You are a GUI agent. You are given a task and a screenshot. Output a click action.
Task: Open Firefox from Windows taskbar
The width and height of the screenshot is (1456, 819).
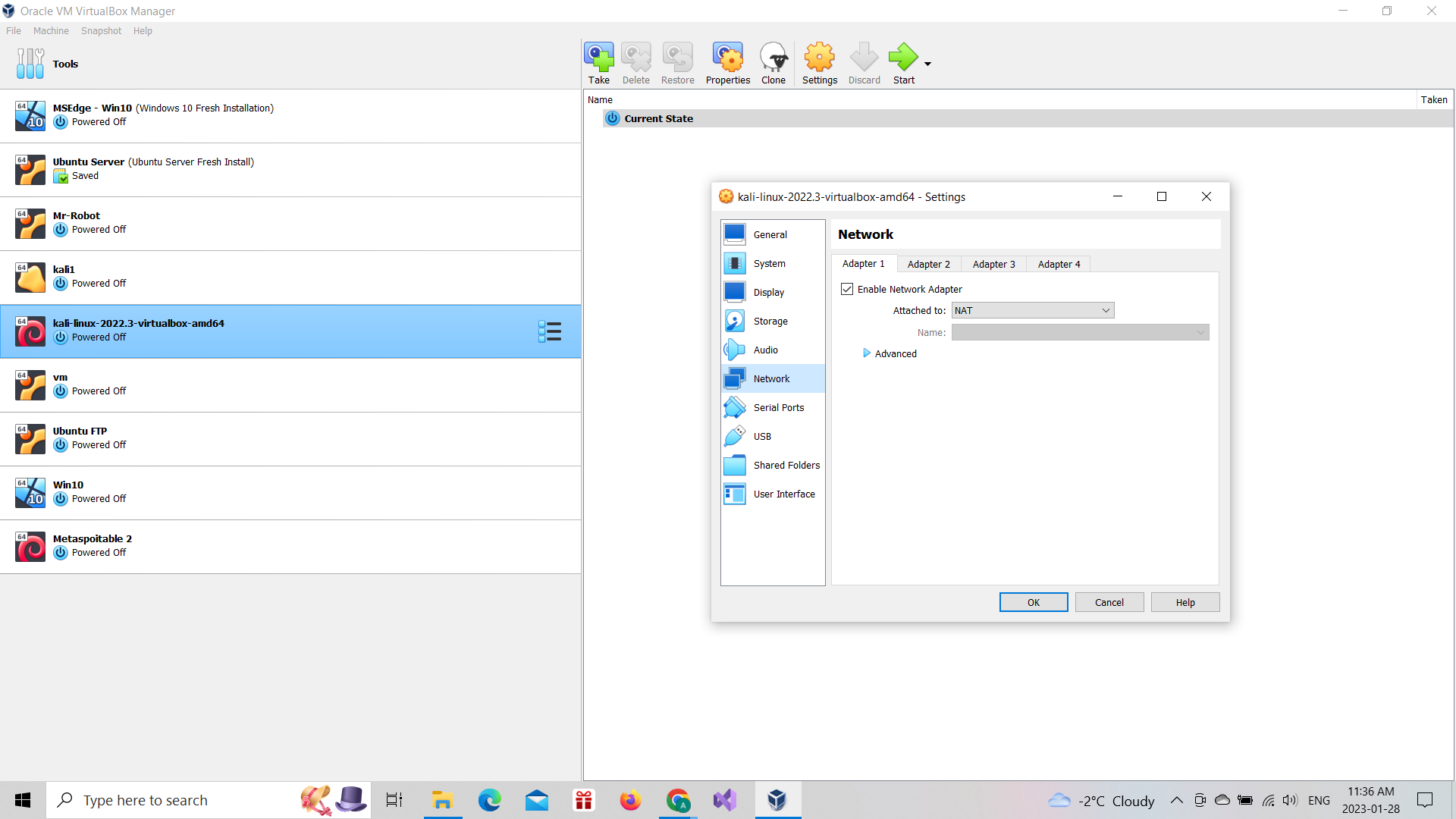coord(629,800)
